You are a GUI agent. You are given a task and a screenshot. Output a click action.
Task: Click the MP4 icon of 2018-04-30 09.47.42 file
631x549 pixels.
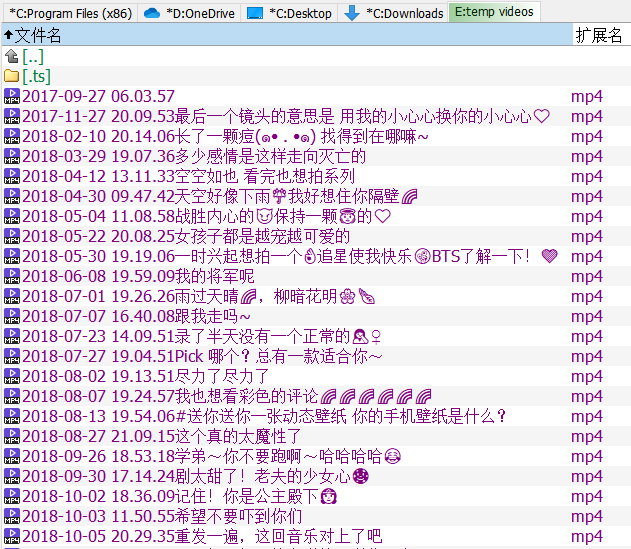coord(12,196)
